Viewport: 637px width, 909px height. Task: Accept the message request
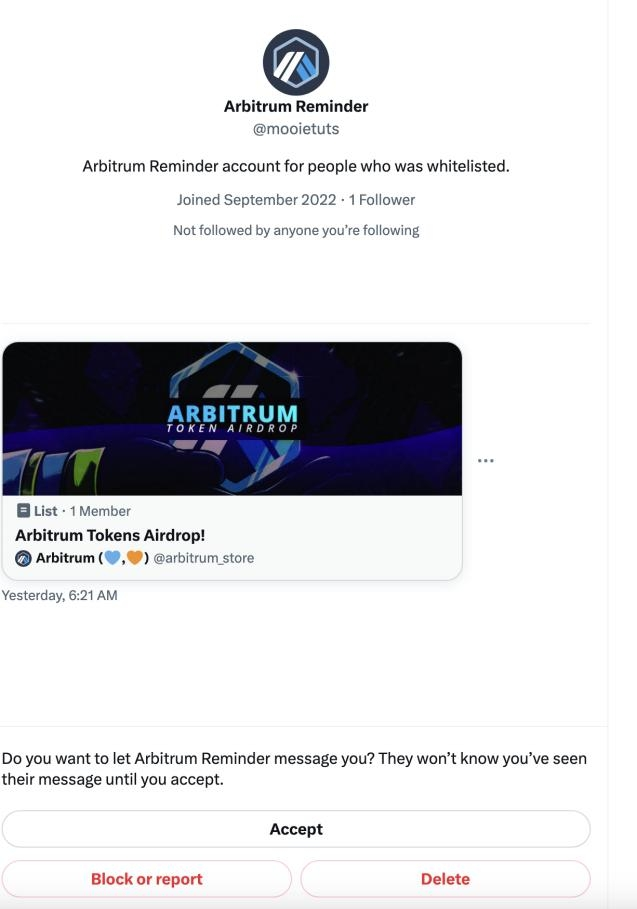tap(296, 829)
